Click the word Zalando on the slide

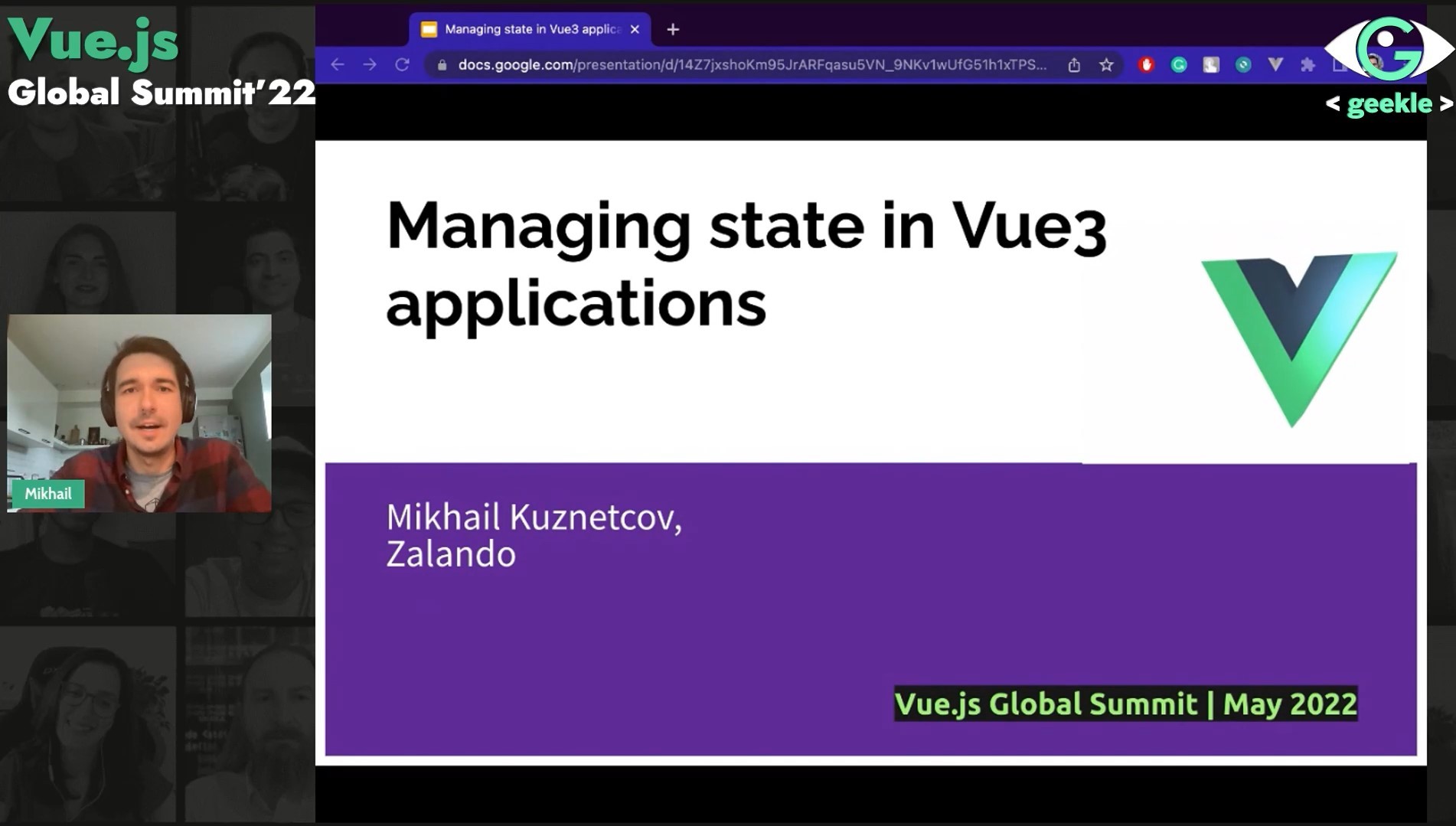coord(451,554)
